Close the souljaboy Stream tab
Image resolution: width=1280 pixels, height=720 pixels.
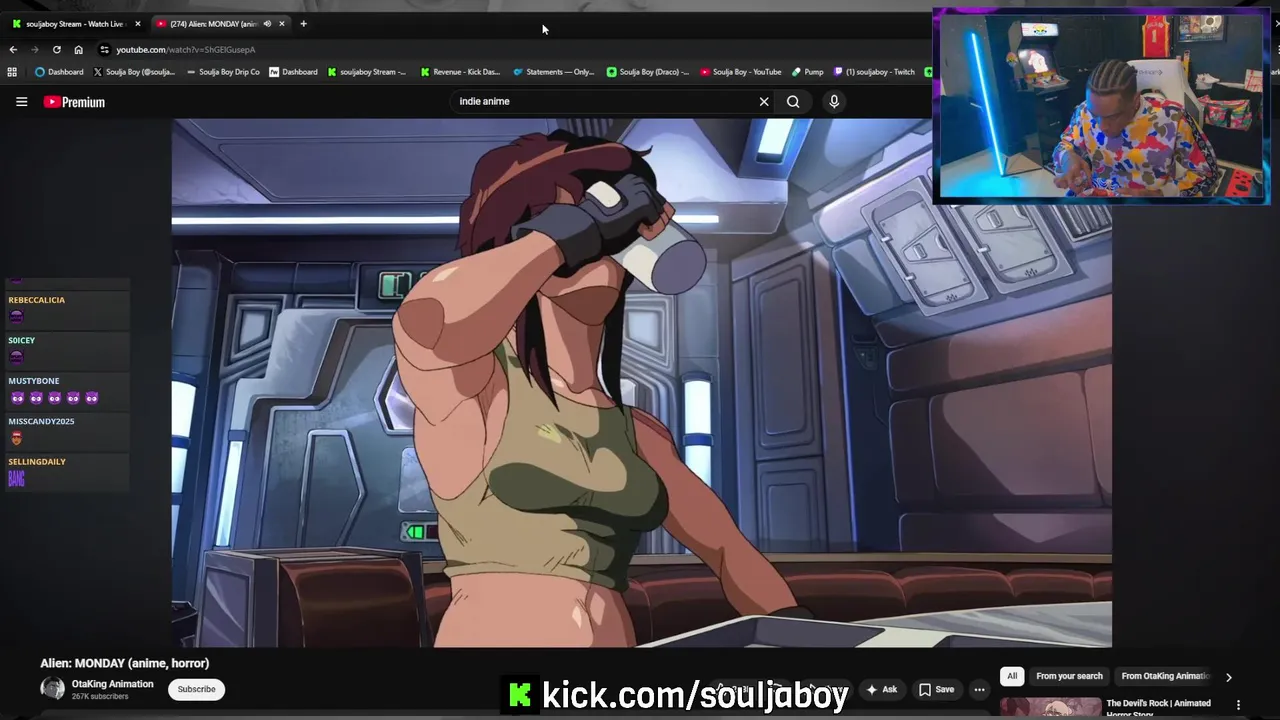138,24
